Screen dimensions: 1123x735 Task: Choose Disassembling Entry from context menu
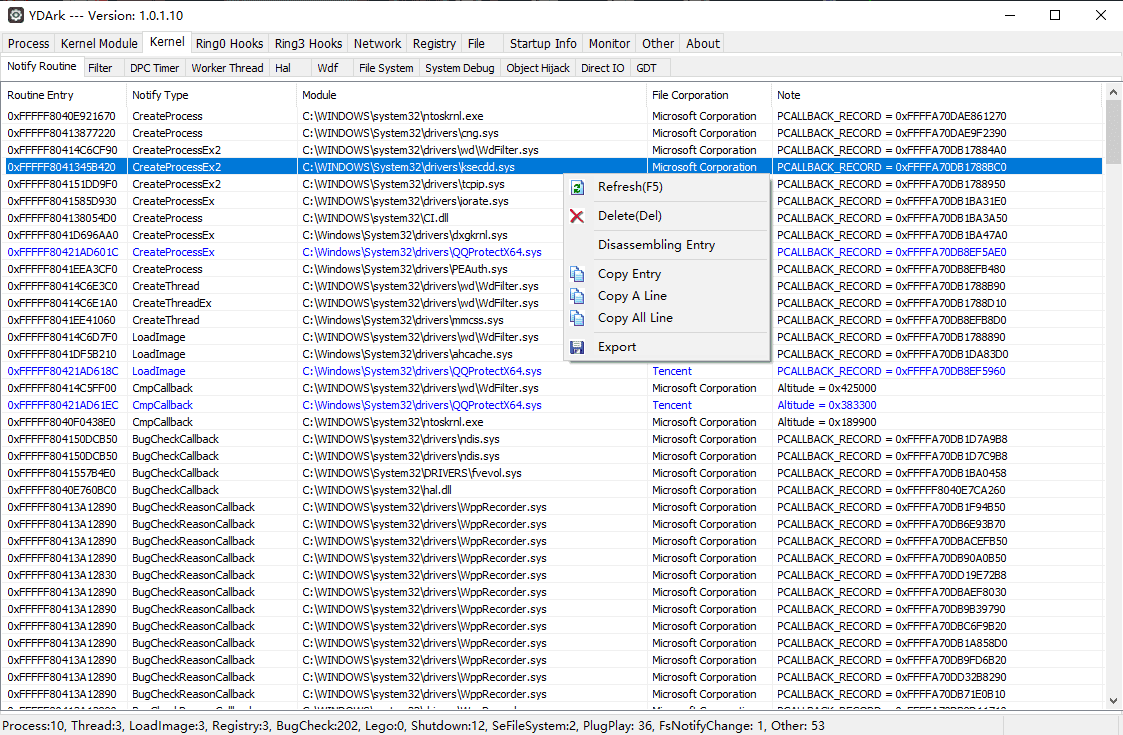click(667, 245)
